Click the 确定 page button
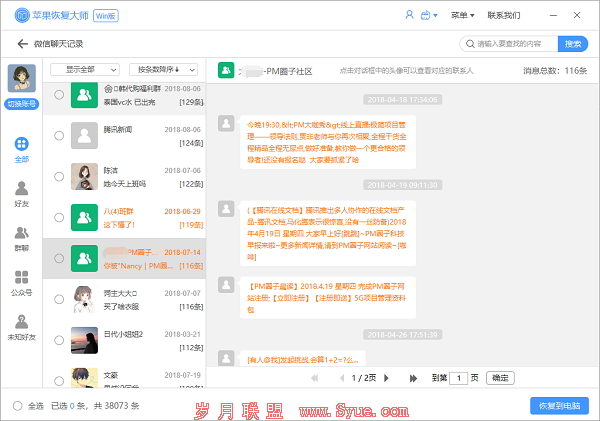This screenshot has height=421, width=600. (500, 378)
